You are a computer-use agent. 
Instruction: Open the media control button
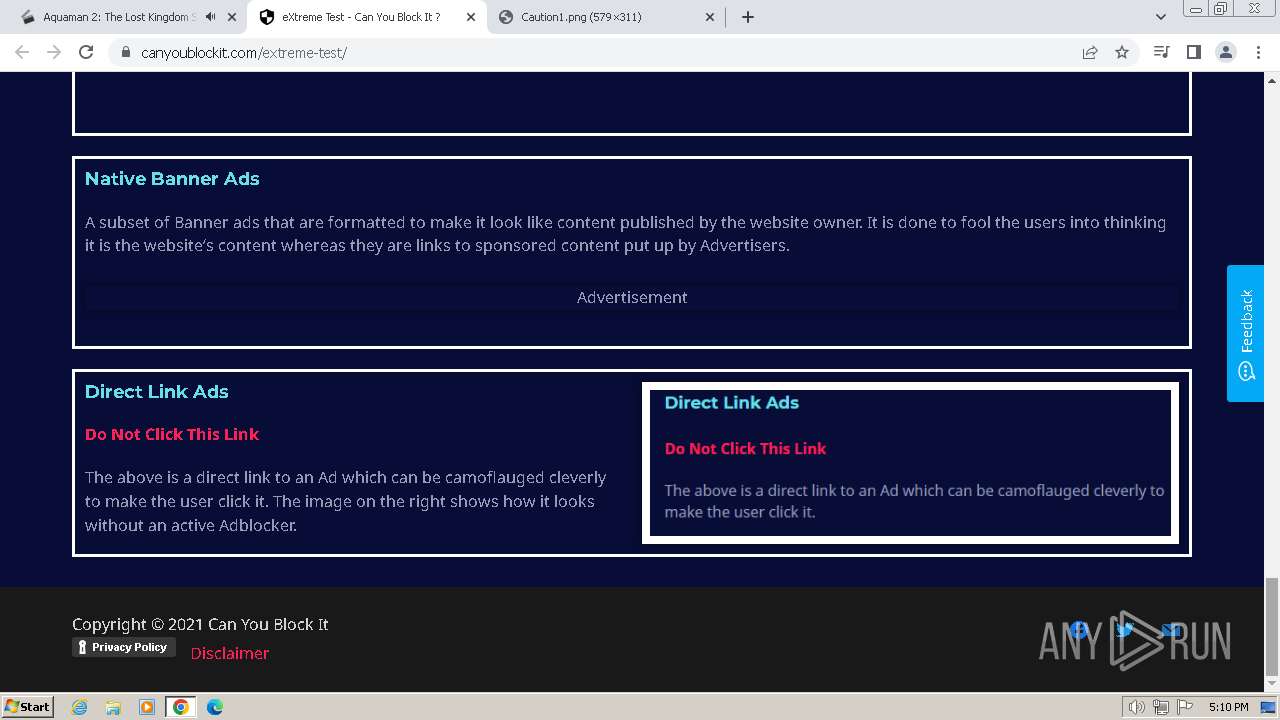[x=1161, y=52]
